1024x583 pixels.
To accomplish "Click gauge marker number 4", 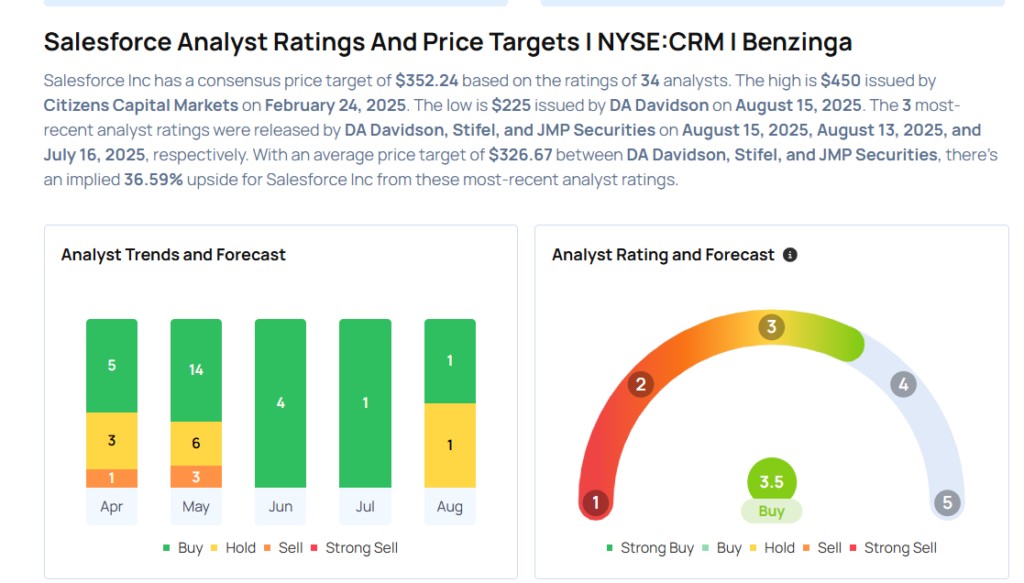I will 903,384.
